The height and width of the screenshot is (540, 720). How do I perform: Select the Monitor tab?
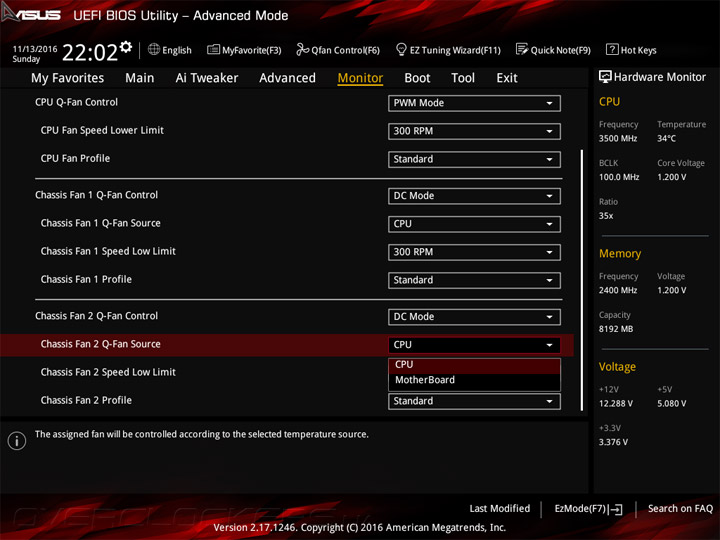360,78
